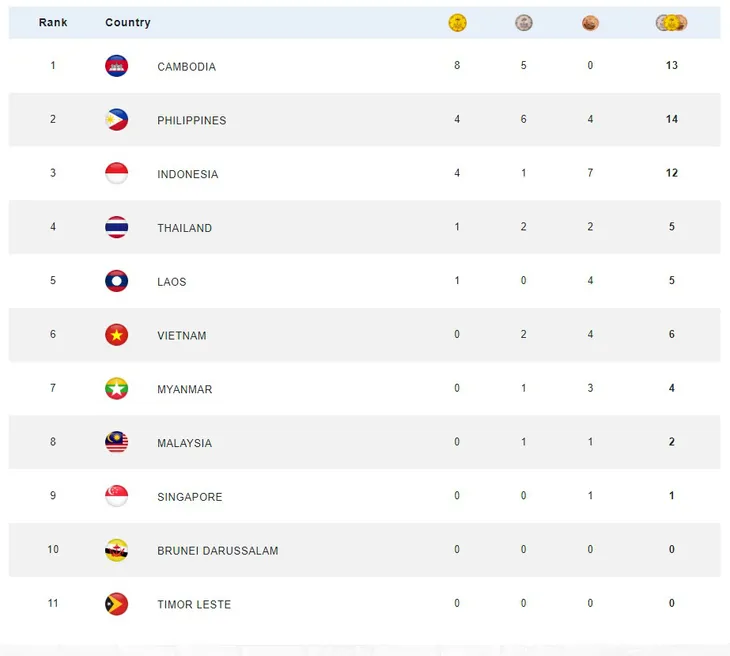Click the gold medal column icon
This screenshot has width=730, height=656.
pos(457,23)
